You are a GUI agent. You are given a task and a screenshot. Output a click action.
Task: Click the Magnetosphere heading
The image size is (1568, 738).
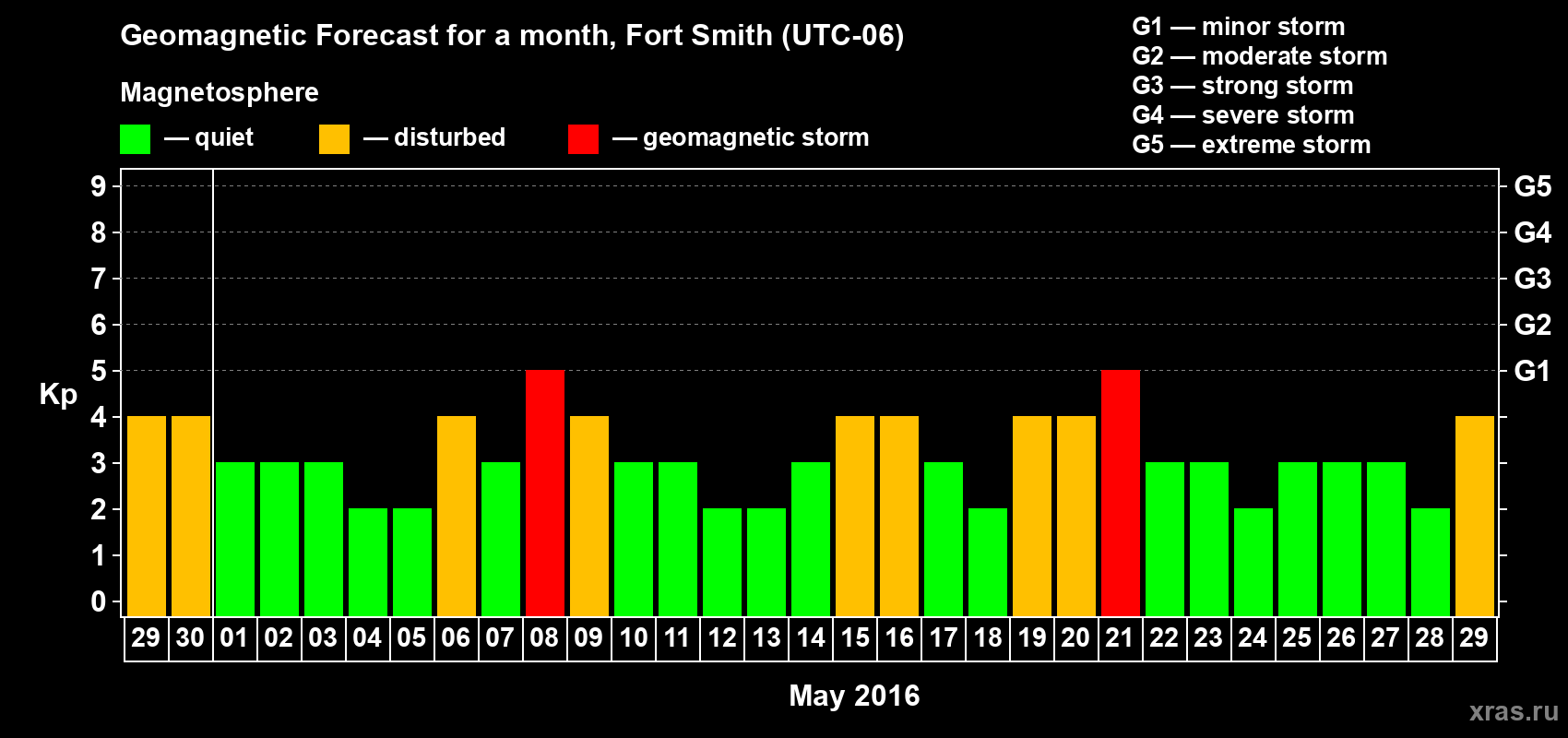(220, 93)
